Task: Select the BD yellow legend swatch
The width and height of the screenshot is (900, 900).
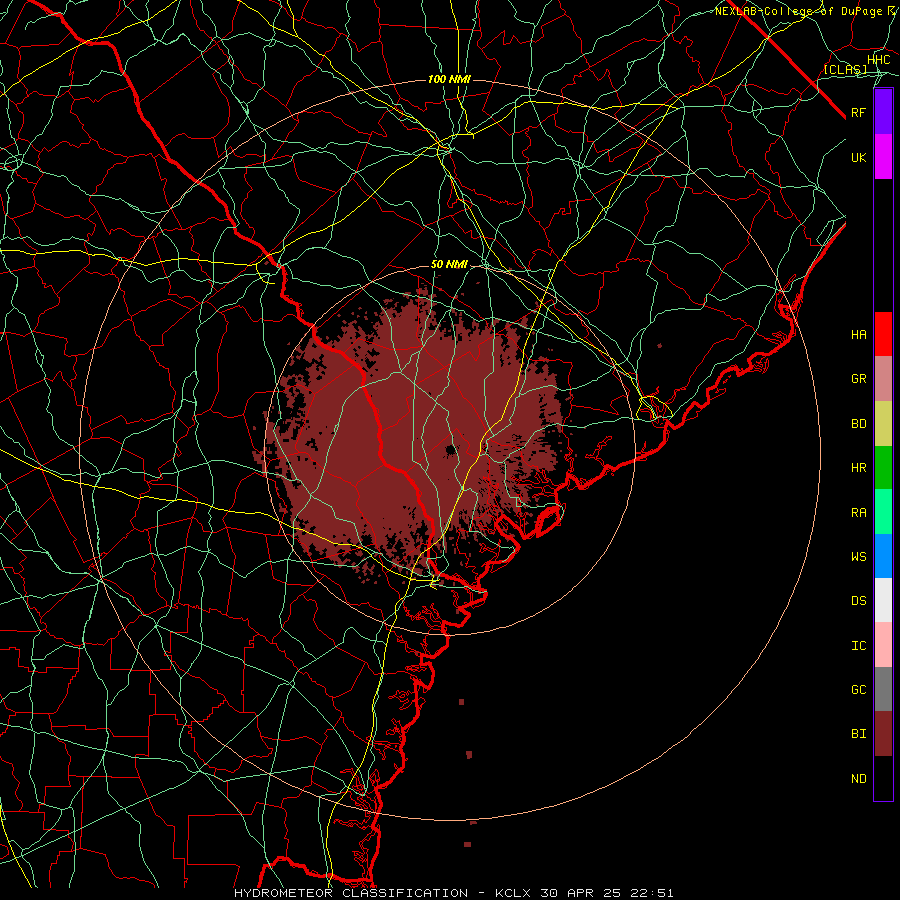Action: [x=883, y=424]
